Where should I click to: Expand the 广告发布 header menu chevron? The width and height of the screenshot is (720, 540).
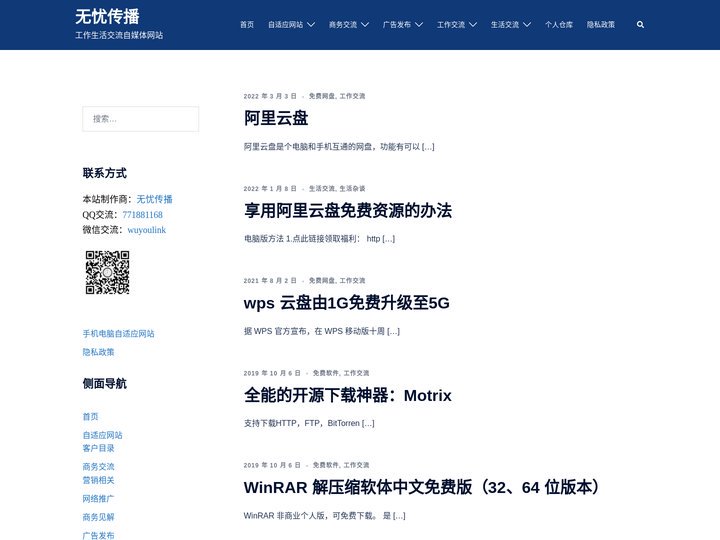point(419,25)
